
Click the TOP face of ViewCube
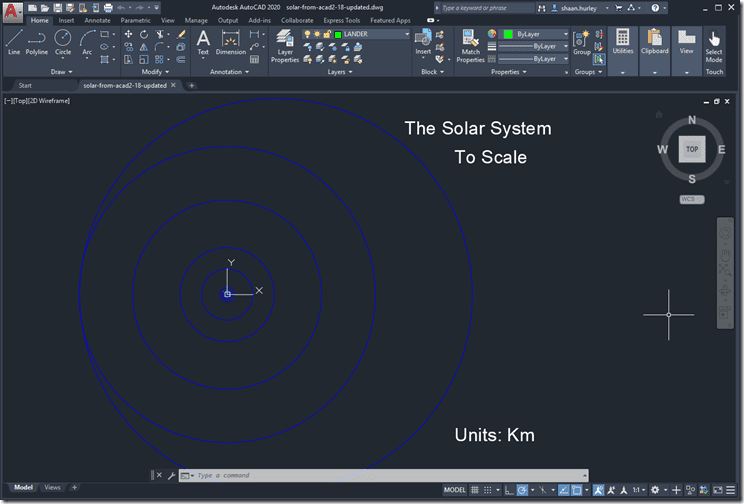tap(691, 149)
